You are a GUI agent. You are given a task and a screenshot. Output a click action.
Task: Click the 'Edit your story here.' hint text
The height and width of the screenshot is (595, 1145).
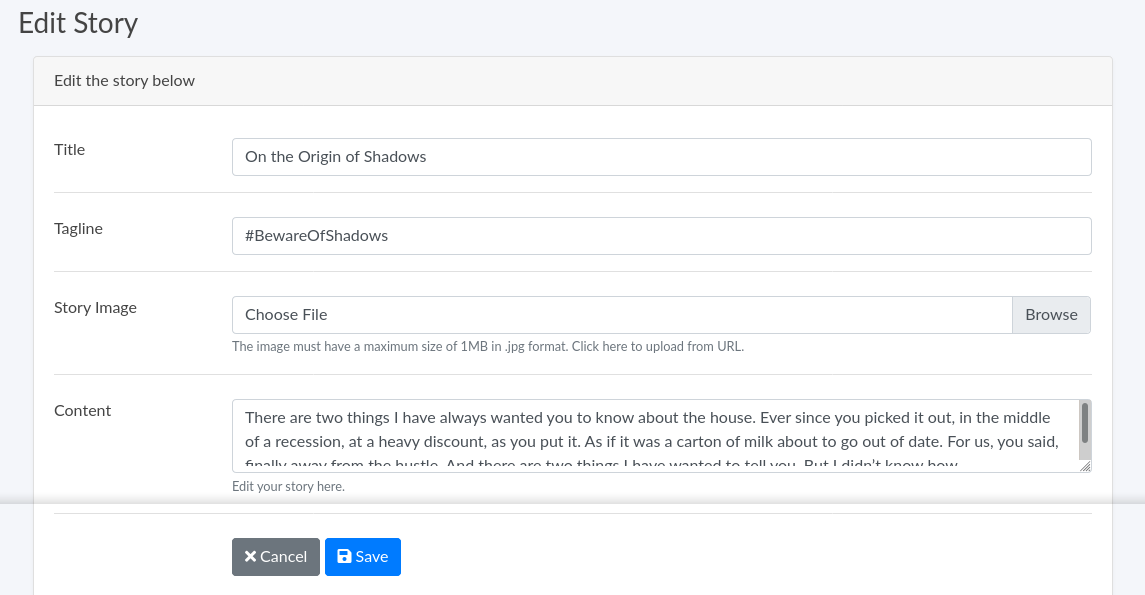(288, 487)
